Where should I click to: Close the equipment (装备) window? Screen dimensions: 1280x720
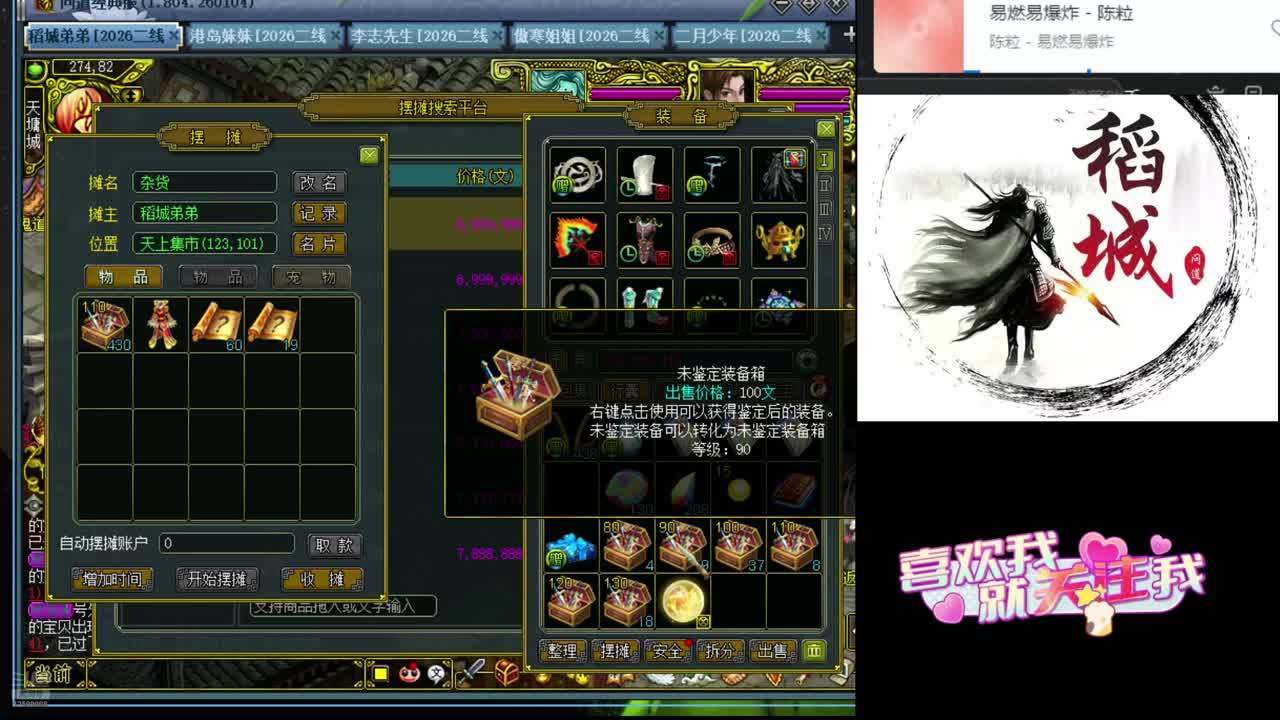pyautogui.click(x=826, y=129)
